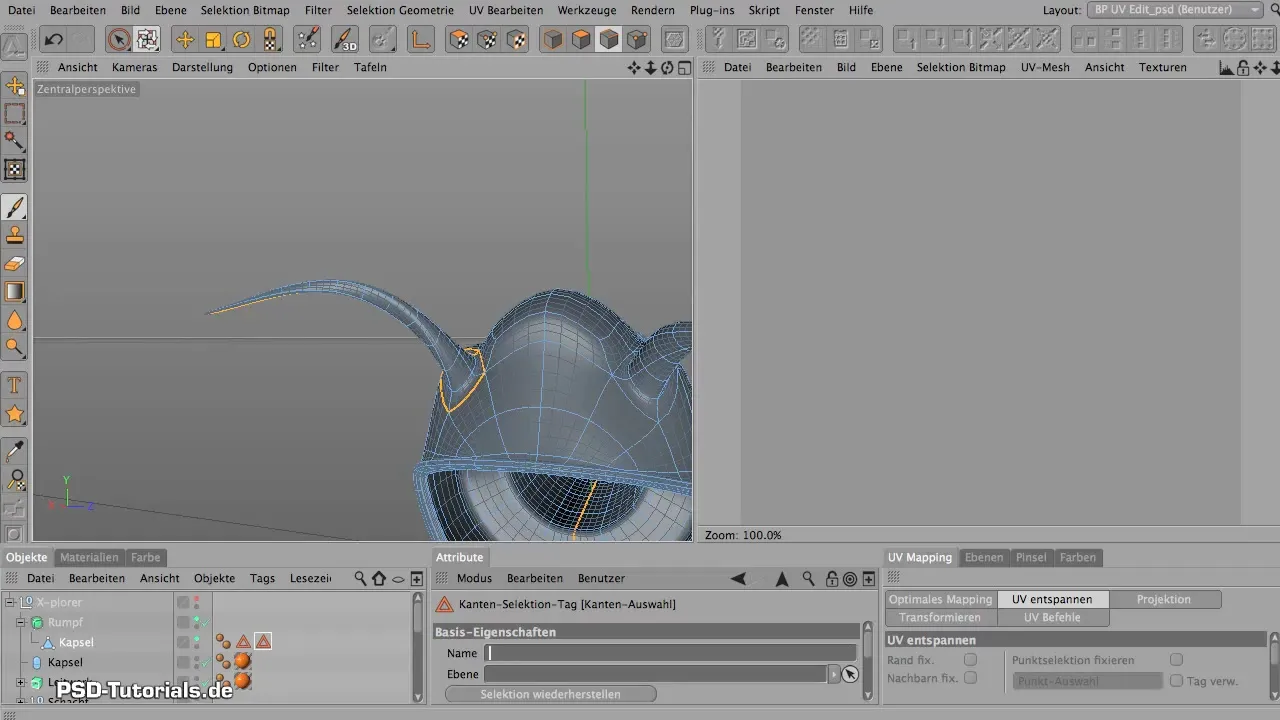Open UV-Mesh menu in texture view
Image resolution: width=1280 pixels, height=720 pixels.
tap(1045, 67)
